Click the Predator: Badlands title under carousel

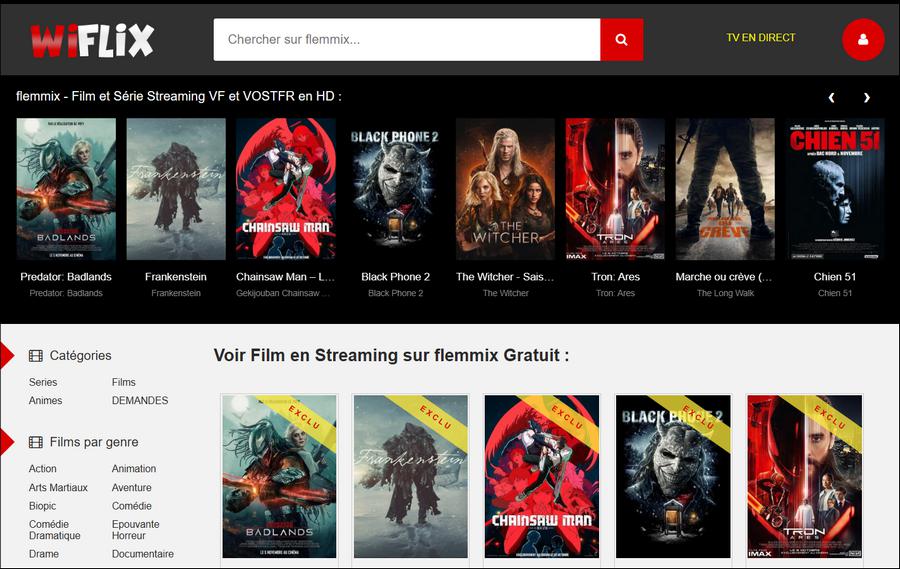tap(66, 277)
